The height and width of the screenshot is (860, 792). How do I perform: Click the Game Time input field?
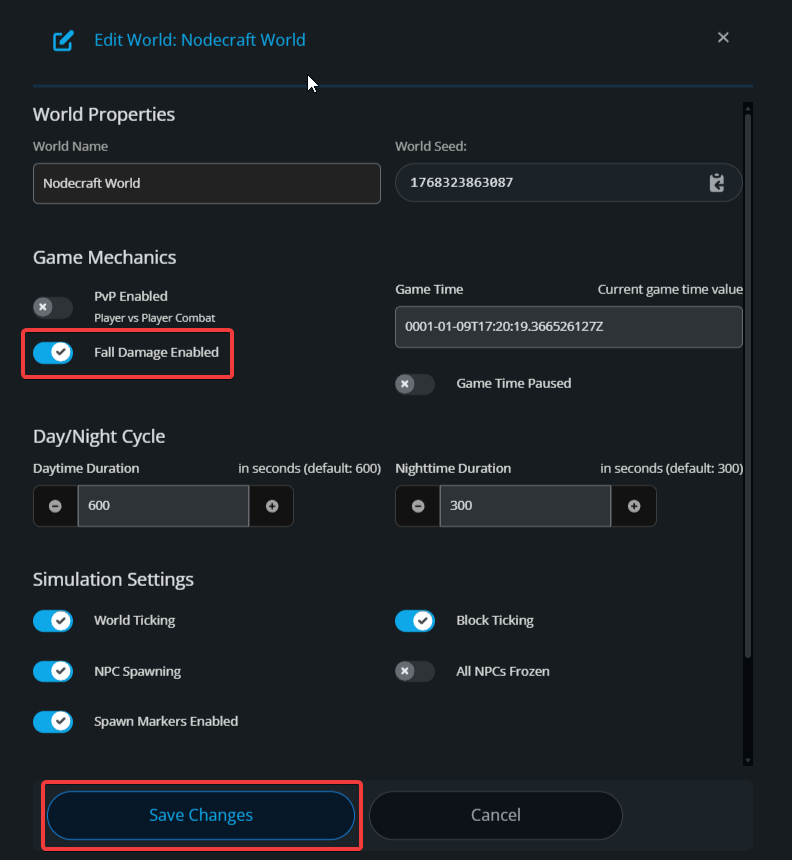pos(568,327)
